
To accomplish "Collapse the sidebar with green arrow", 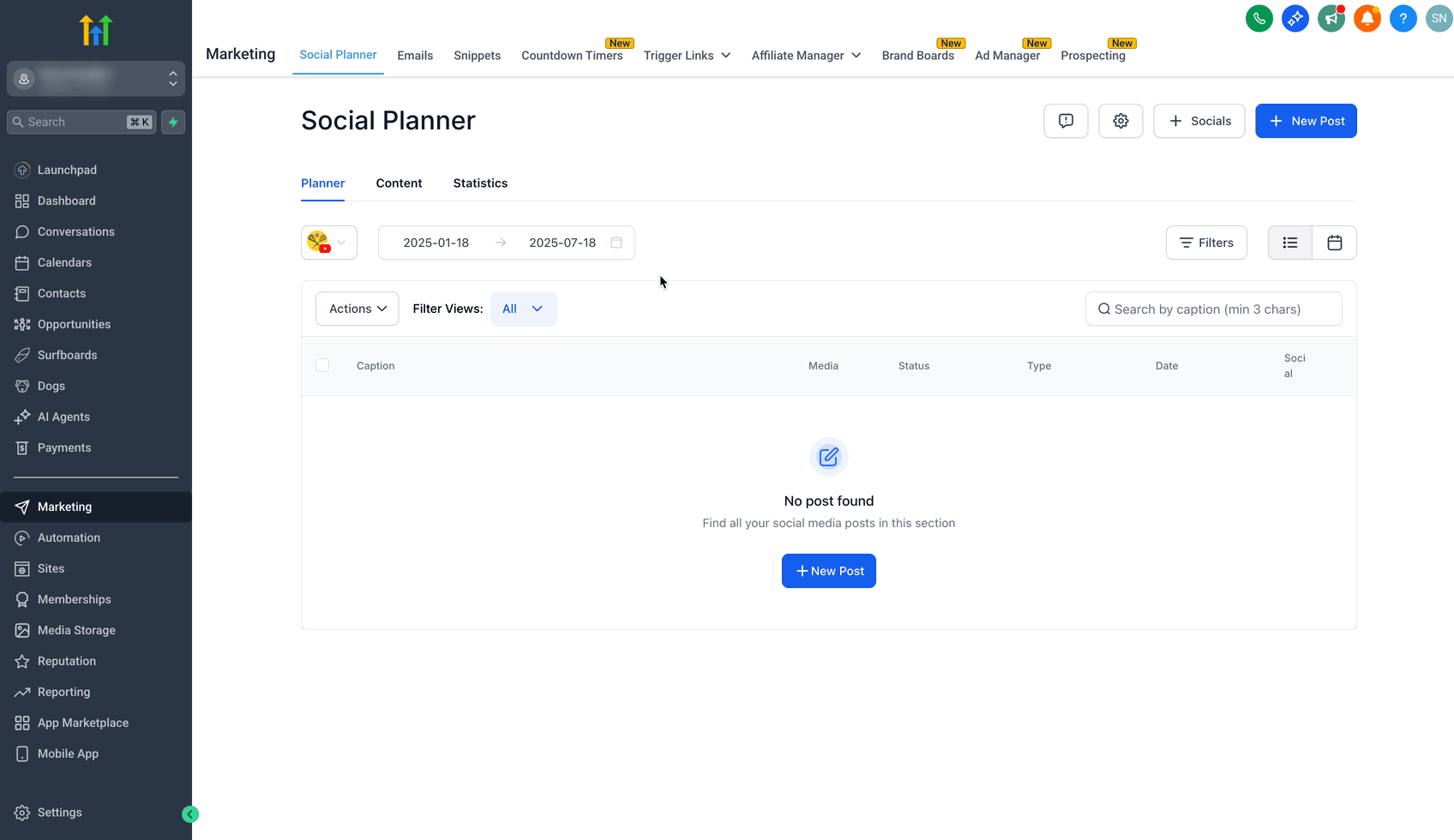I will tap(190, 814).
